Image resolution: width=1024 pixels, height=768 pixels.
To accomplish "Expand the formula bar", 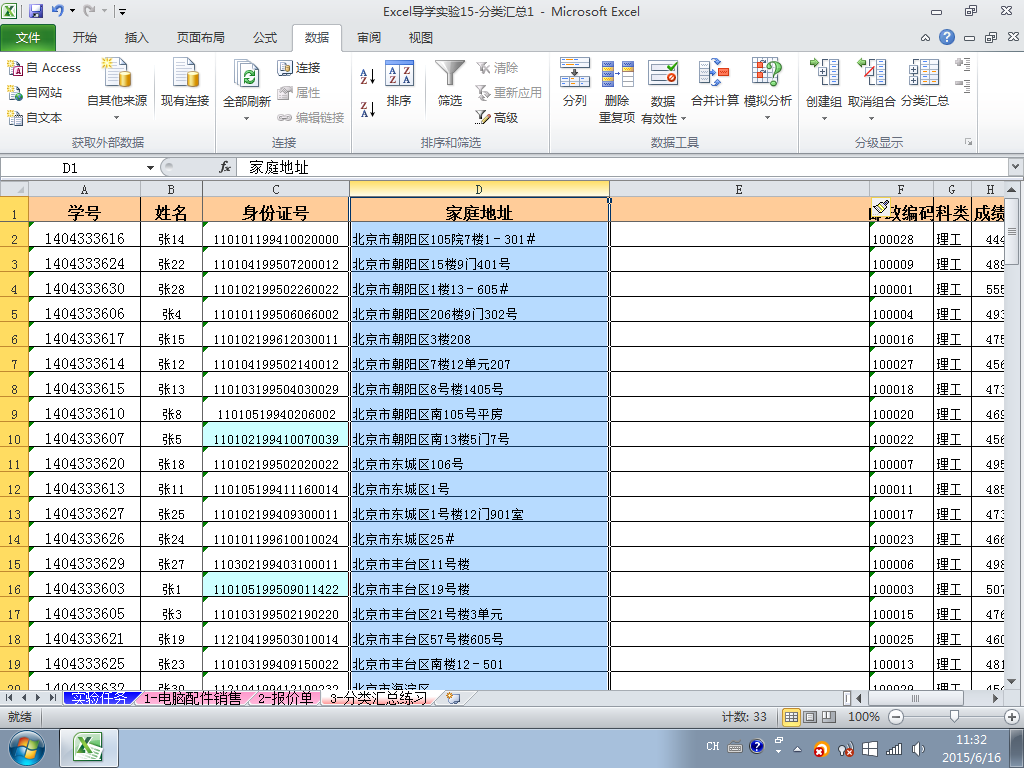I will [1016, 167].
